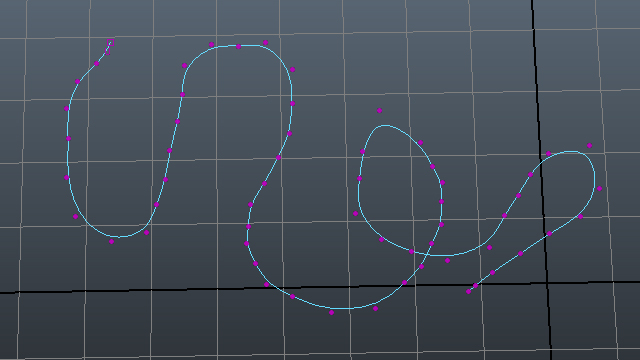Viewport: 640px width, 360px height.
Task: Select the CV right of the lowest bottom-arc CV
Action: click(376, 309)
